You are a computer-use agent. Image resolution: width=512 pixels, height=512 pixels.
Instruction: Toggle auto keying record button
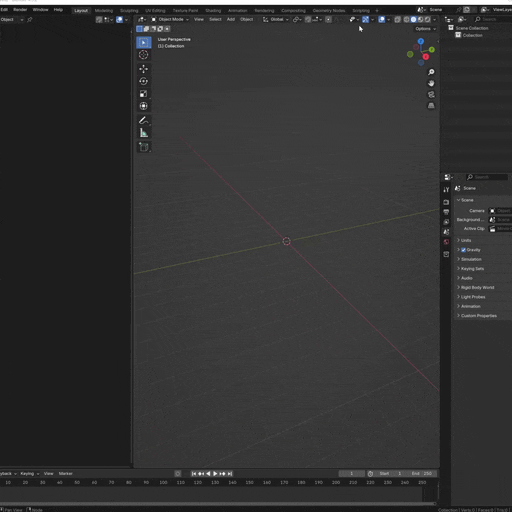[x=178, y=474]
